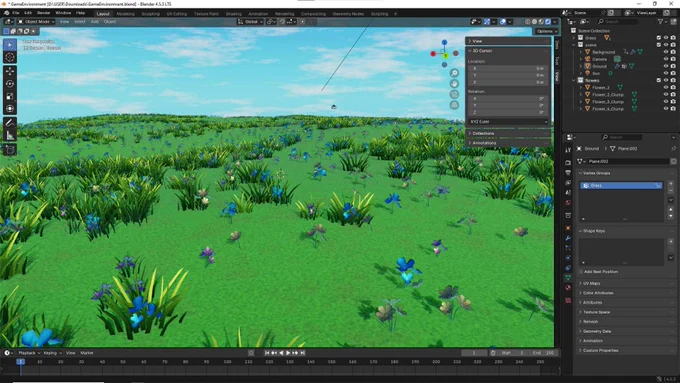Select the Select Box tool
Viewport: 680px width, 383px height.
(x=10, y=45)
